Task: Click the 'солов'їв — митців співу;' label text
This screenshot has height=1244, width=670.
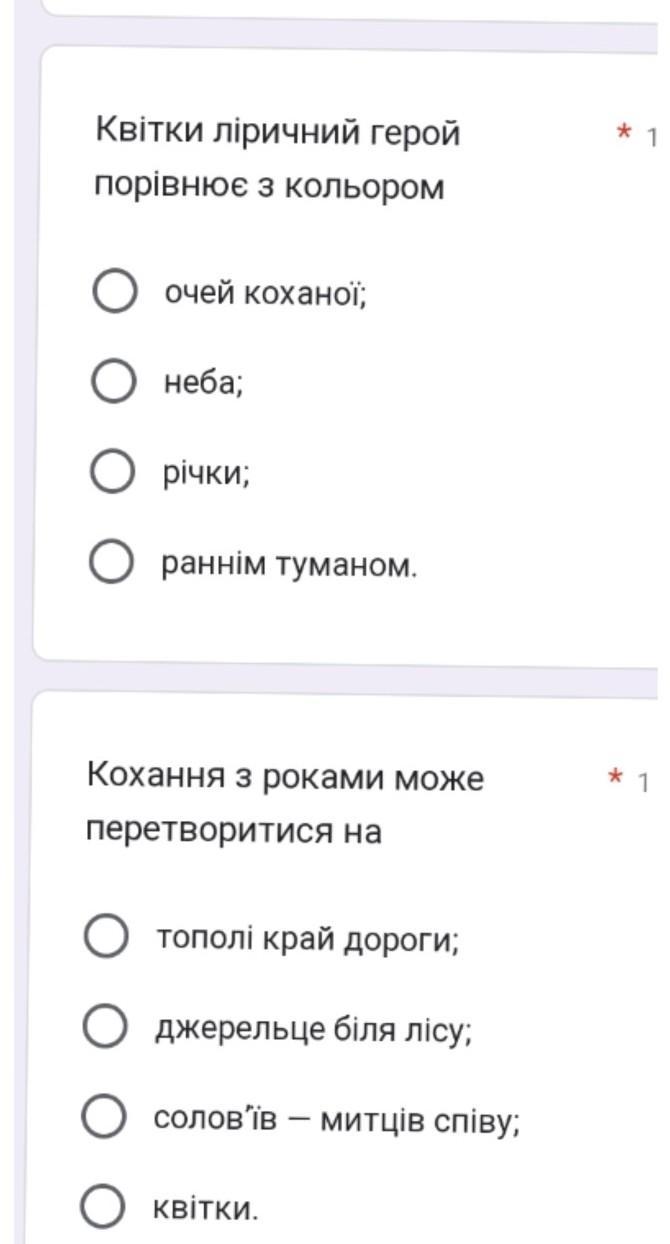Action: tap(337, 1118)
